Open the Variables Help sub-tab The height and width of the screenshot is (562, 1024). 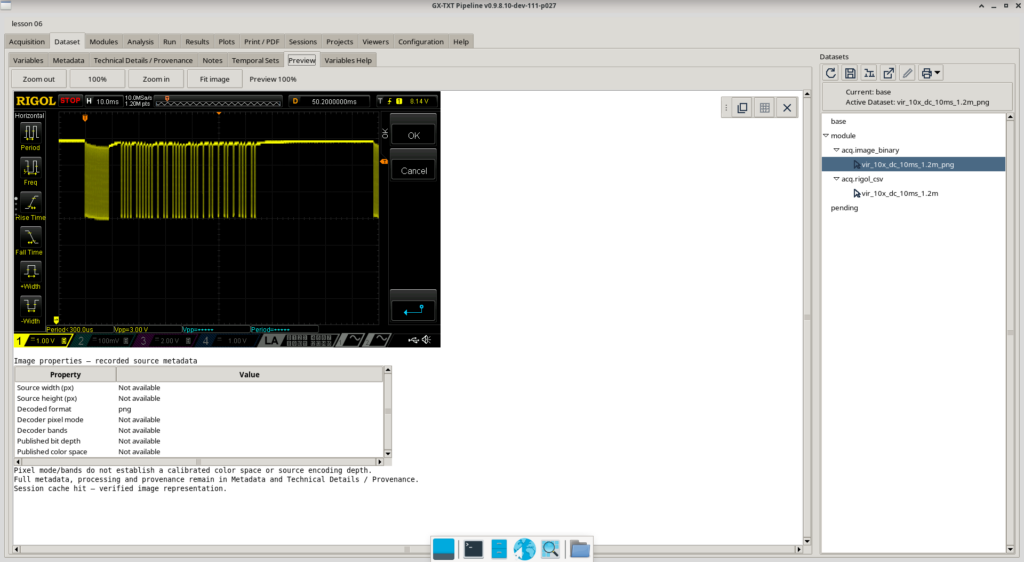348,60
